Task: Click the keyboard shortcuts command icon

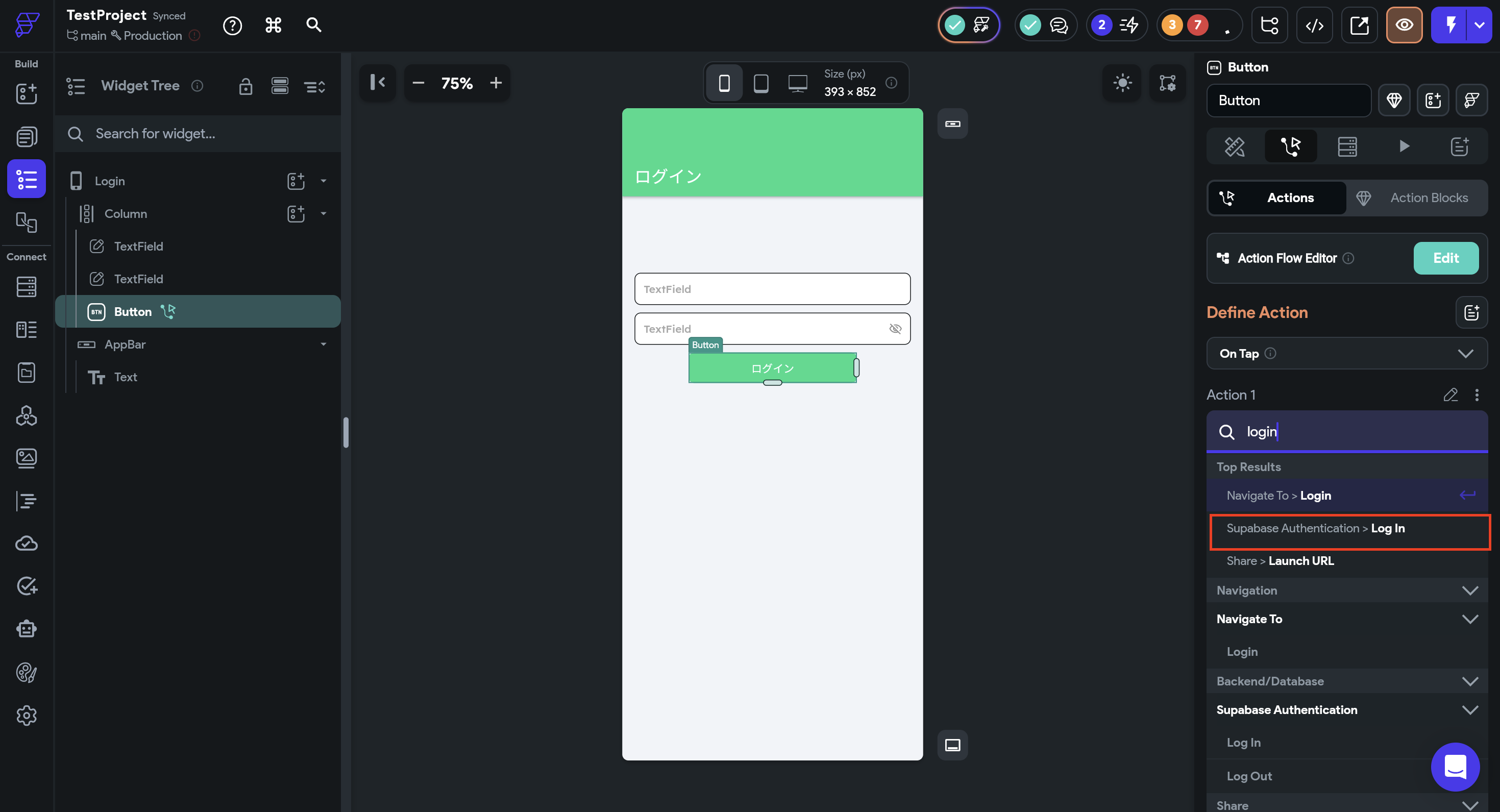Action: (x=273, y=25)
